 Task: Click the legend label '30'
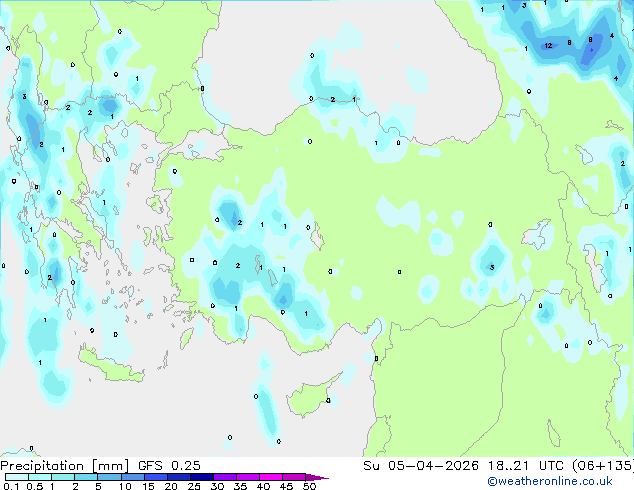[x=217, y=486]
